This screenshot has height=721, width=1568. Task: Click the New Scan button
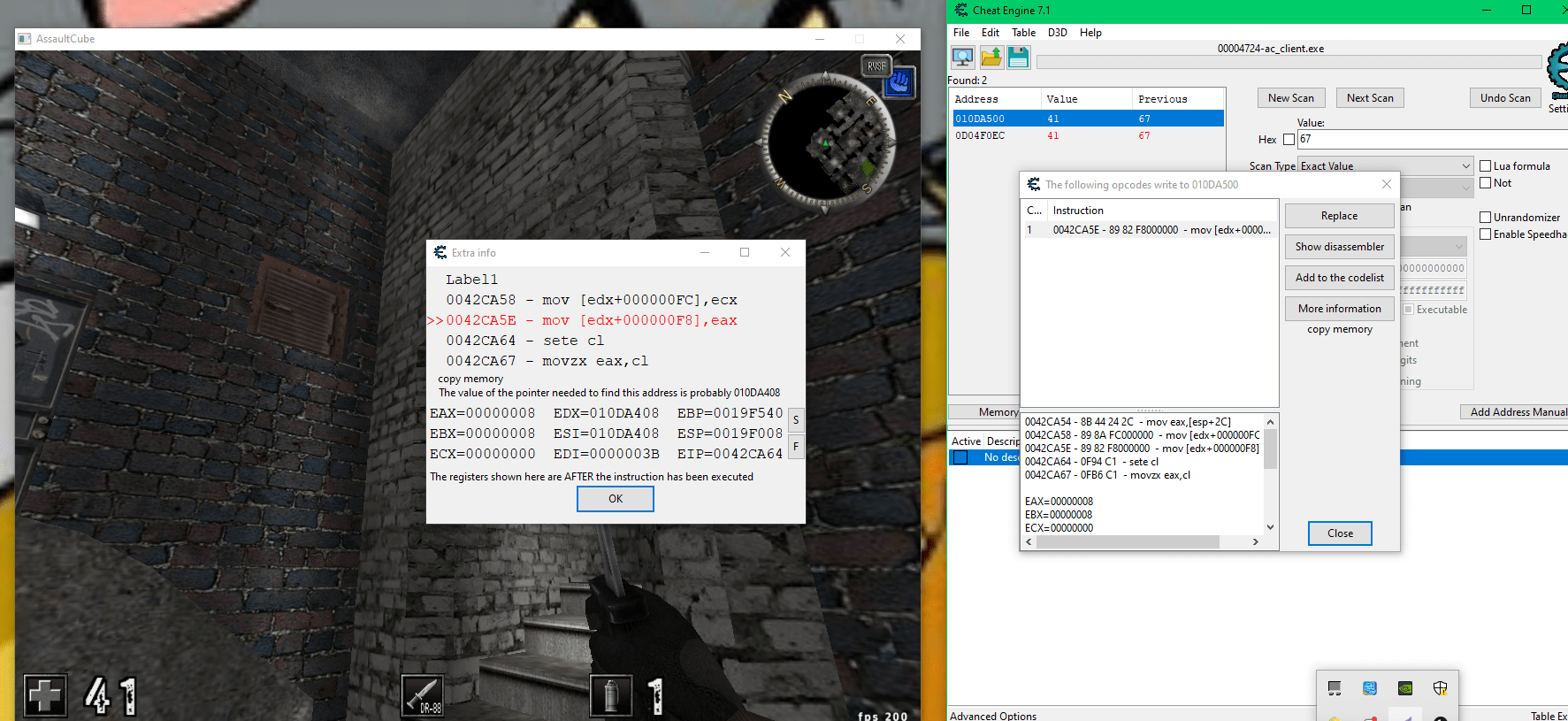point(1291,98)
